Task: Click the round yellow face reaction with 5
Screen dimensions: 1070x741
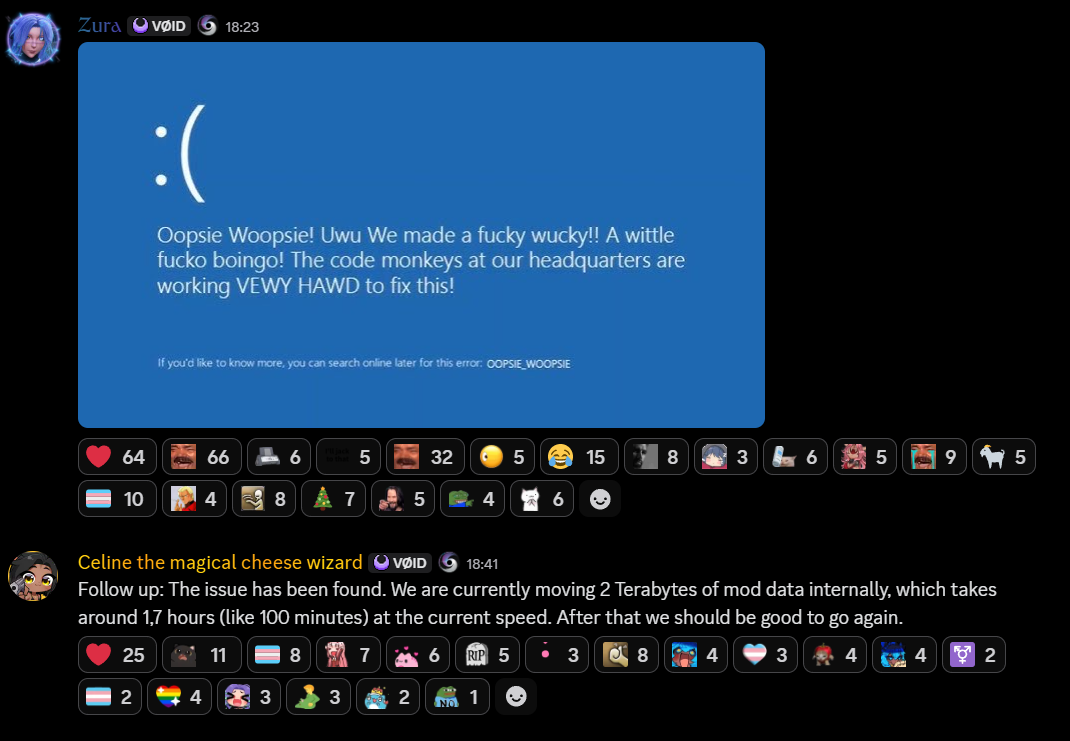Action: (502, 456)
